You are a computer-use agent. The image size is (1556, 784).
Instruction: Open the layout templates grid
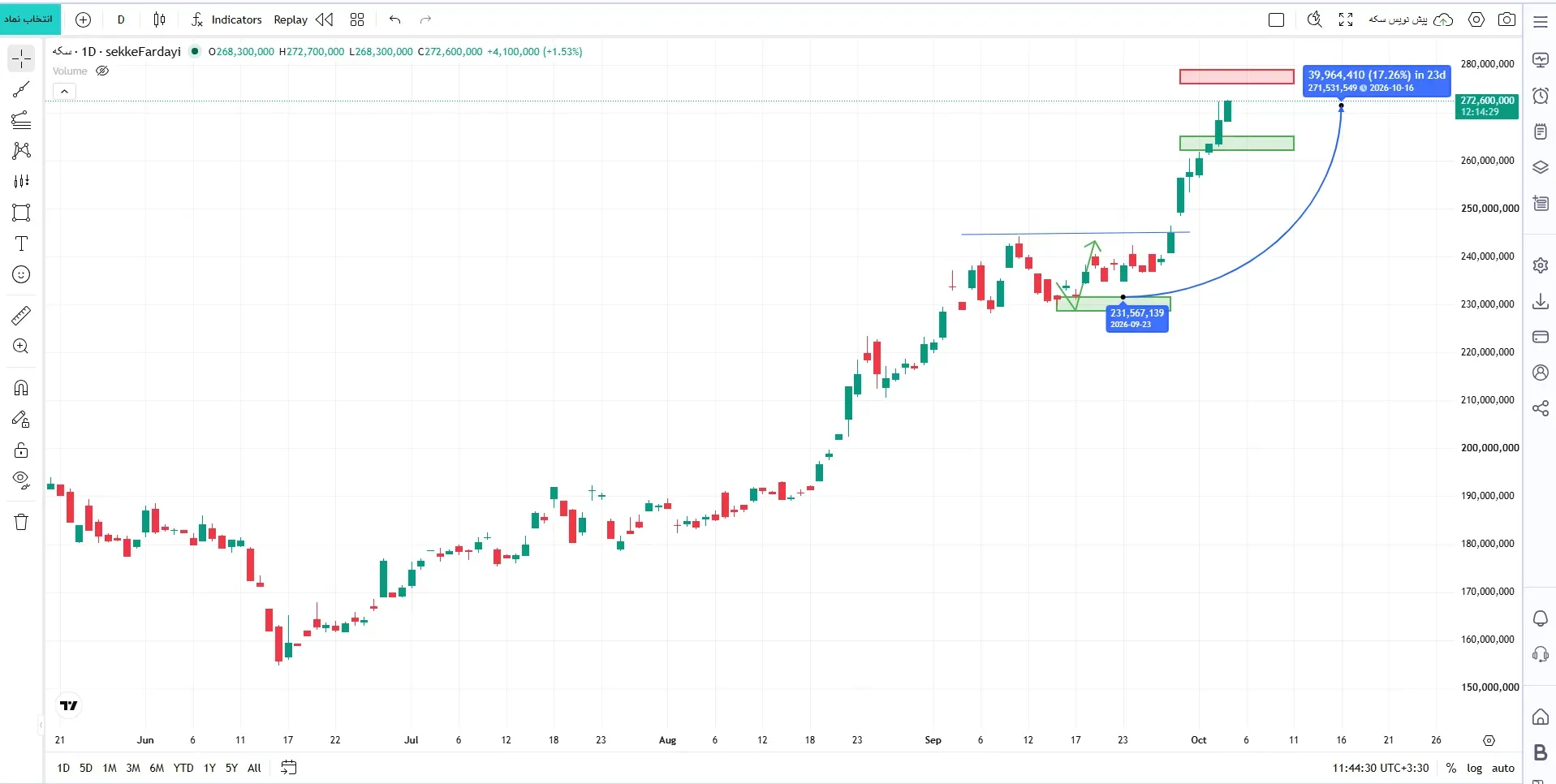pyautogui.click(x=357, y=19)
